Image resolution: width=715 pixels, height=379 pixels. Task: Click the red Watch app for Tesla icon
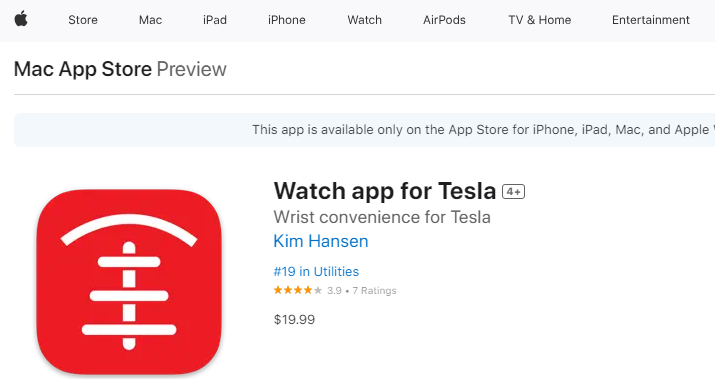click(x=129, y=282)
